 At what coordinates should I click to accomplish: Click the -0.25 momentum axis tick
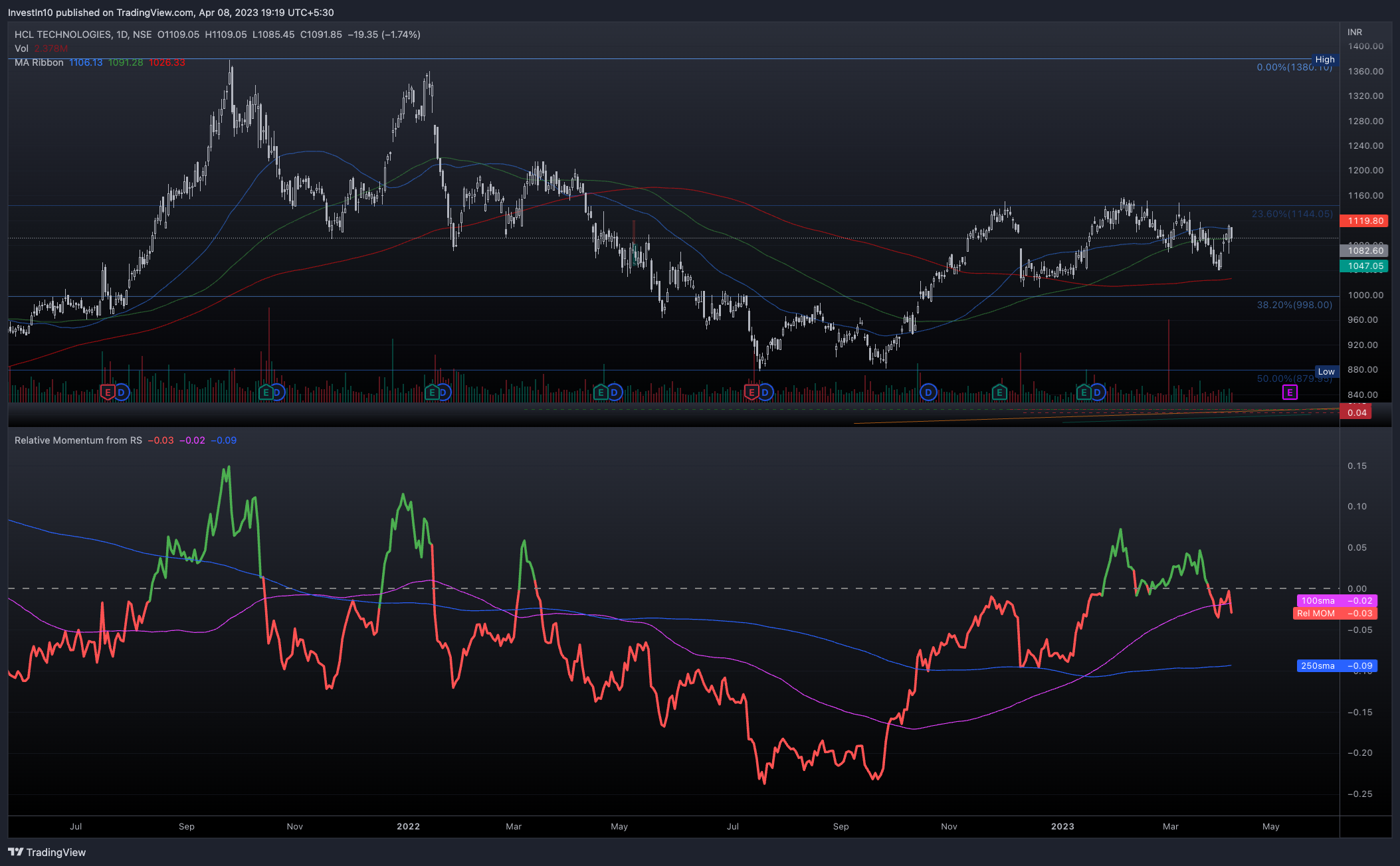coord(1359,794)
